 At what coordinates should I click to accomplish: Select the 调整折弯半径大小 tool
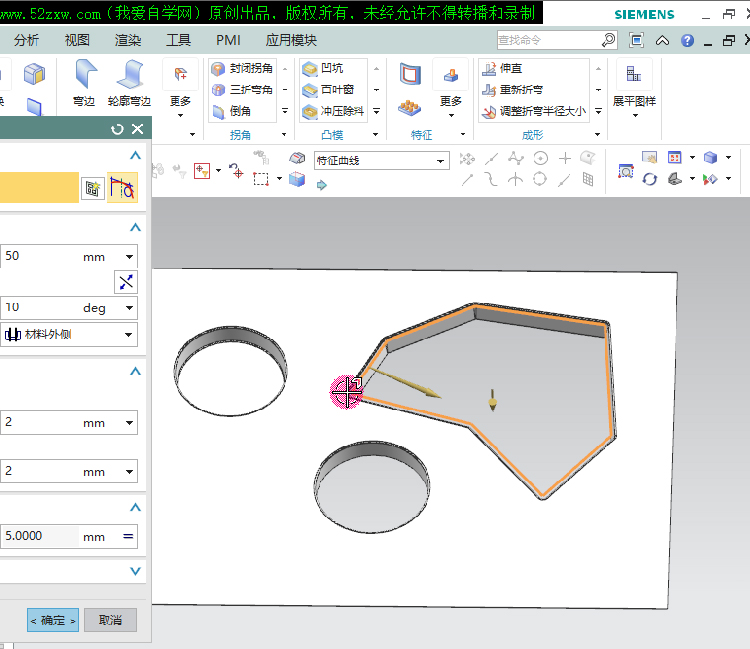click(534, 111)
